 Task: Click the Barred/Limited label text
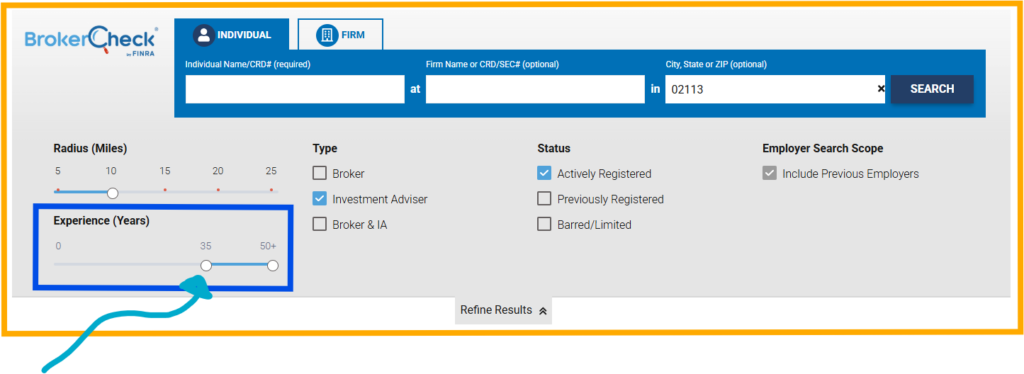click(x=594, y=225)
